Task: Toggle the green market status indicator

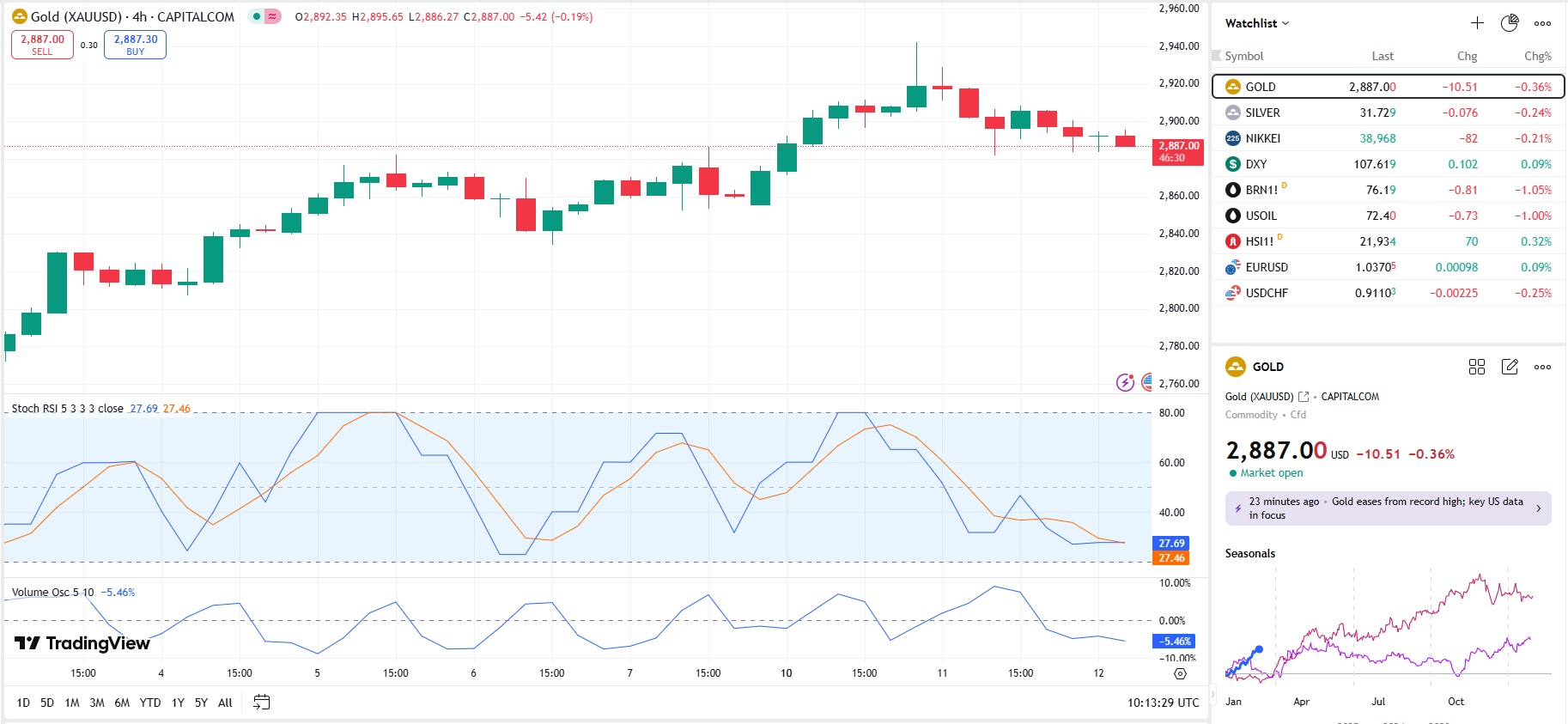Action: click(x=257, y=16)
